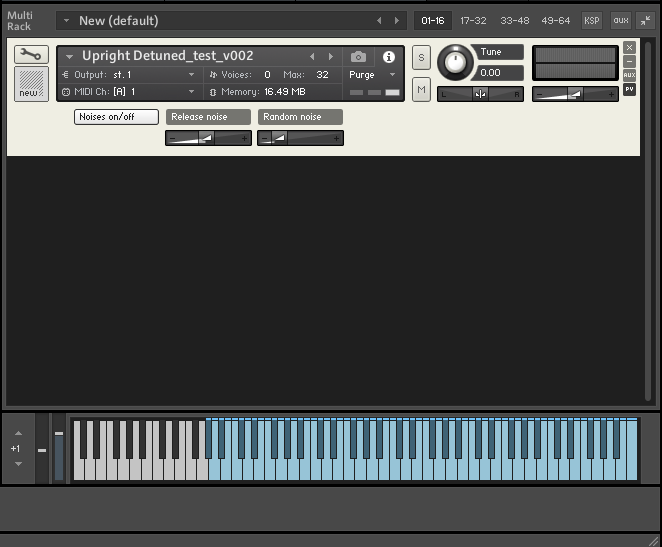
Task: Adjust the Release noise volume slider
Action: [208, 138]
